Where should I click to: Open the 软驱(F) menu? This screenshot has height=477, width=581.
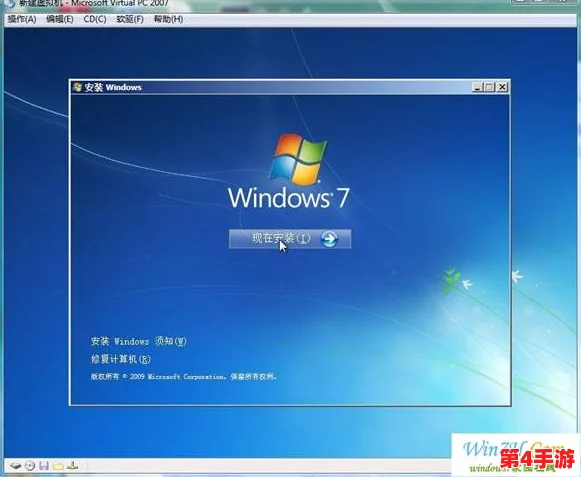pyautogui.click(x=130, y=19)
